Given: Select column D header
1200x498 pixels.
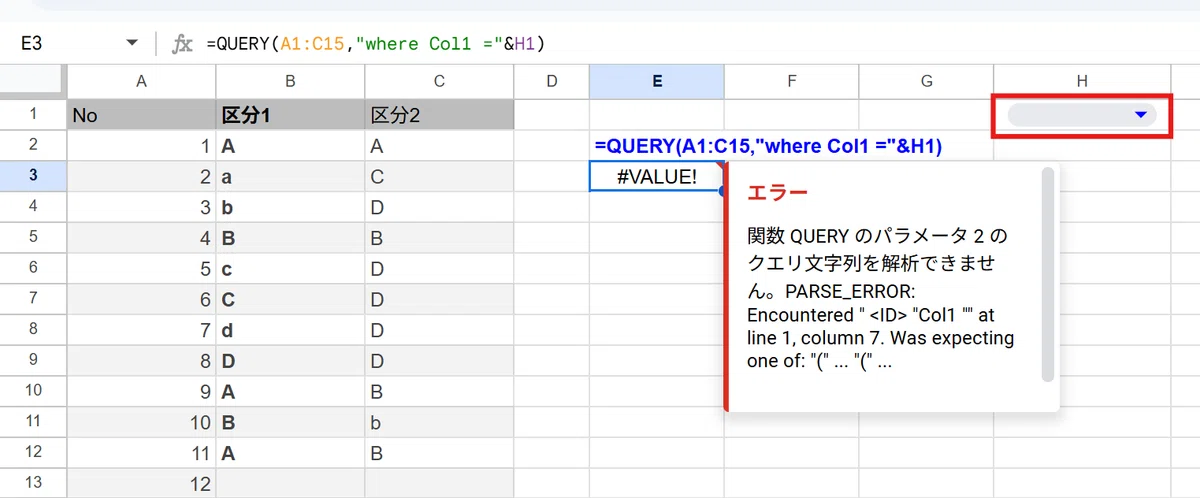Looking at the screenshot, I should pos(551,83).
